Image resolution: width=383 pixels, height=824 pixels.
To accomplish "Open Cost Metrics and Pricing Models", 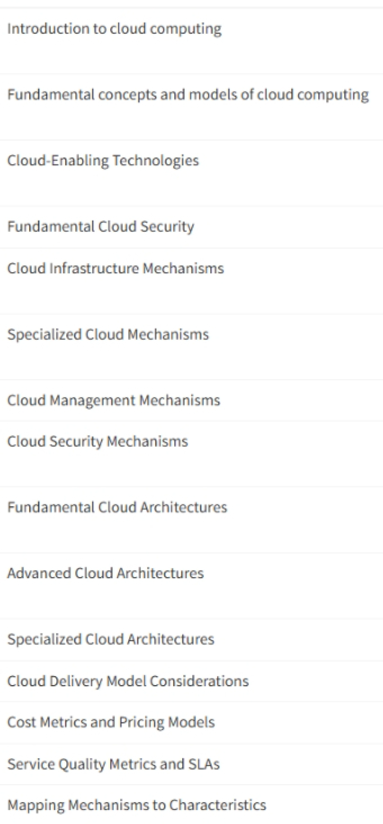I will pyautogui.click(x=191, y=722).
